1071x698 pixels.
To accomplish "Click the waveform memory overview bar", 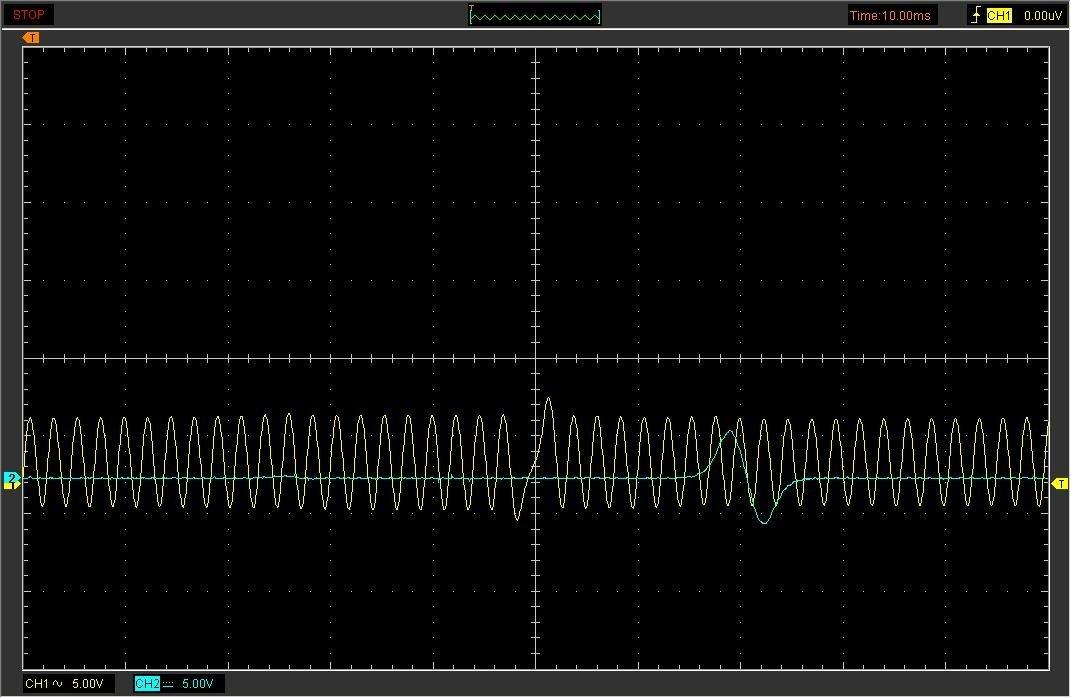I will click(x=535, y=15).
